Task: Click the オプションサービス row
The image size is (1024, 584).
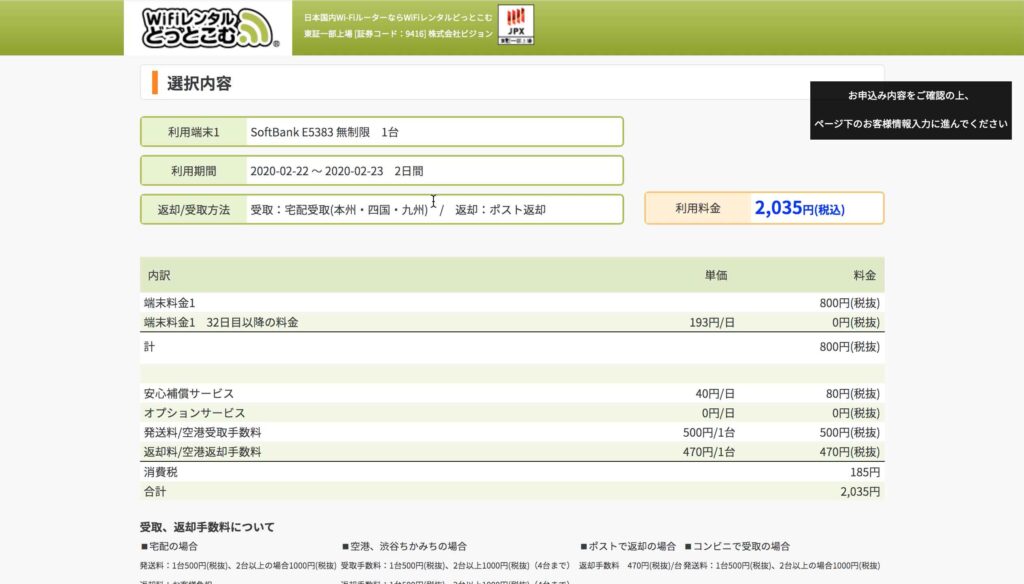Action: pyautogui.click(x=511, y=413)
